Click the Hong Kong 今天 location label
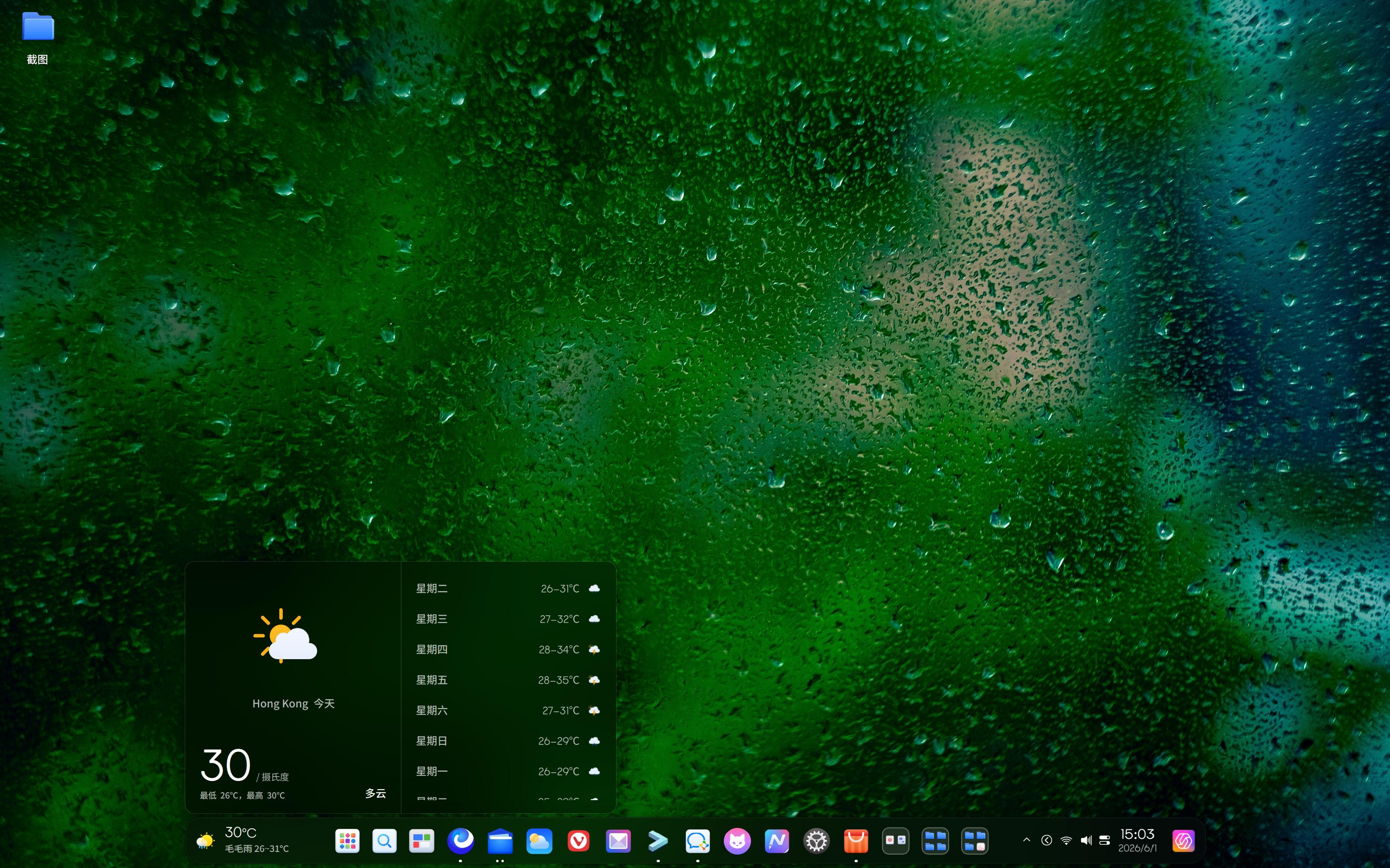The image size is (1390, 868). [x=293, y=704]
